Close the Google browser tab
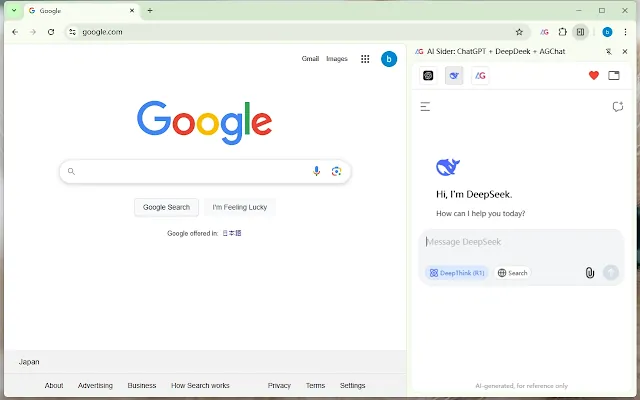Viewport: 640px width, 400px height. click(x=132, y=11)
